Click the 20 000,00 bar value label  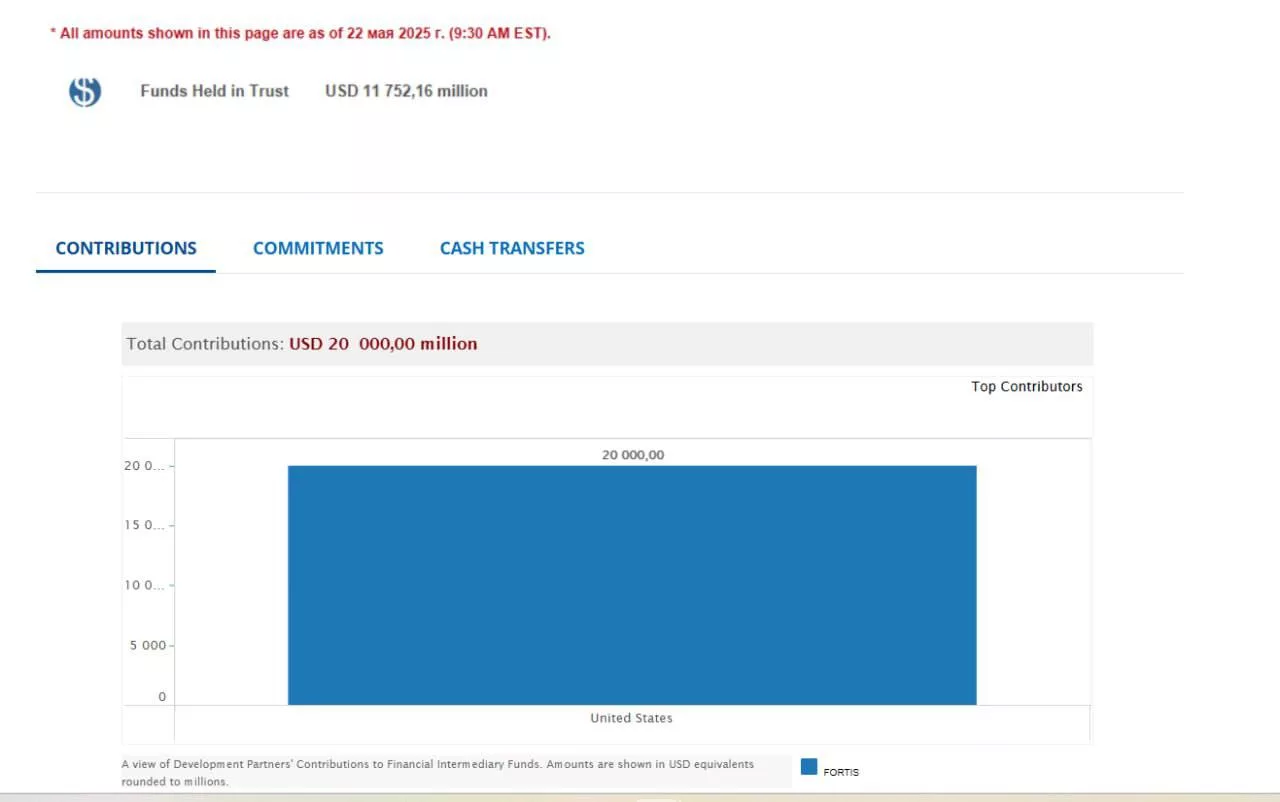point(632,455)
